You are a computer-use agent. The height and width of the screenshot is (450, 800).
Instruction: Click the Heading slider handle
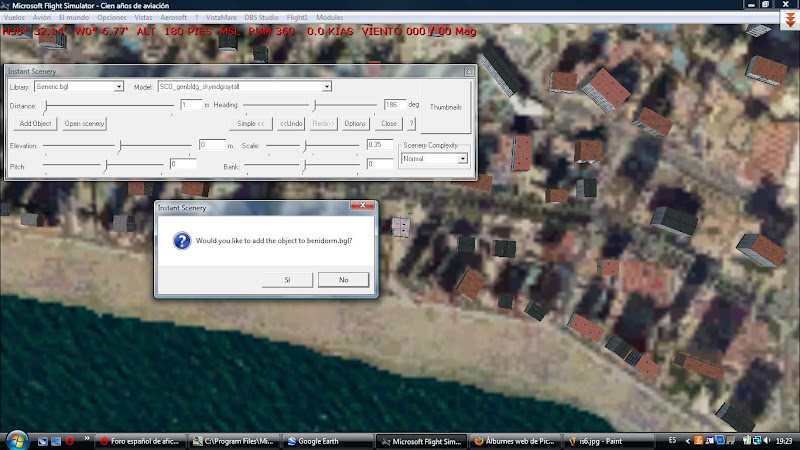315,106
